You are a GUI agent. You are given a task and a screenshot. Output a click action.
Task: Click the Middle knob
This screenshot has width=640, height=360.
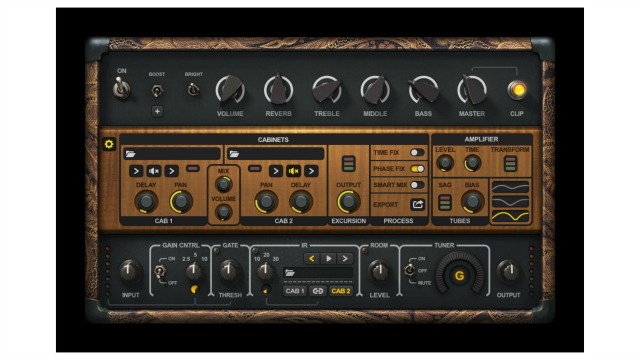pyautogui.click(x=375, y=89)
